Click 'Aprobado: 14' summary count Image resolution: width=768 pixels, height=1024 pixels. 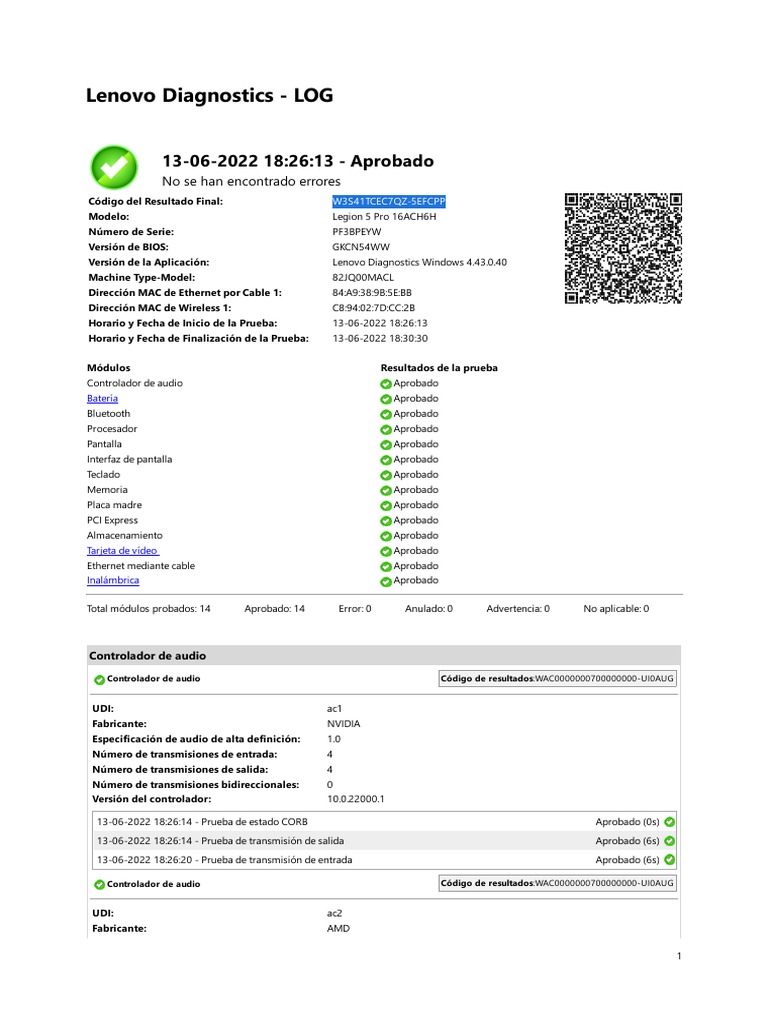(274, 609)
